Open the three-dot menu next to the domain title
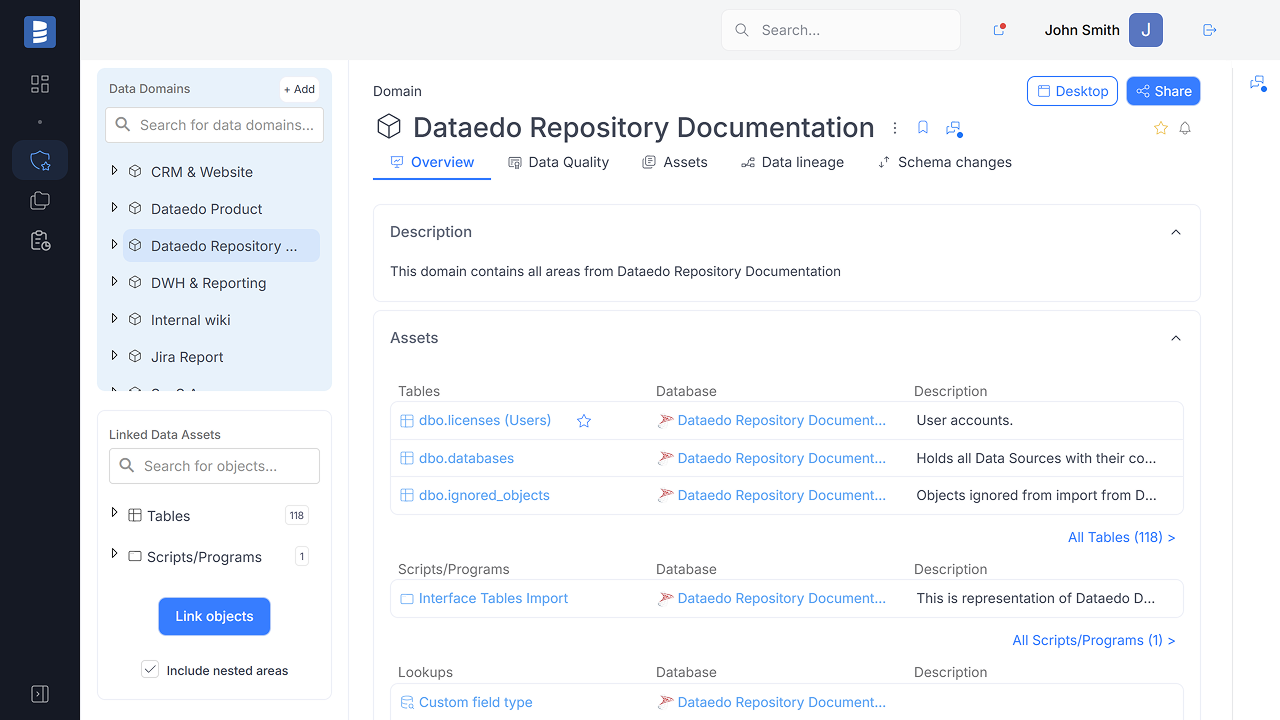This screenshot has height=720, width=1280. click(894, 127)
